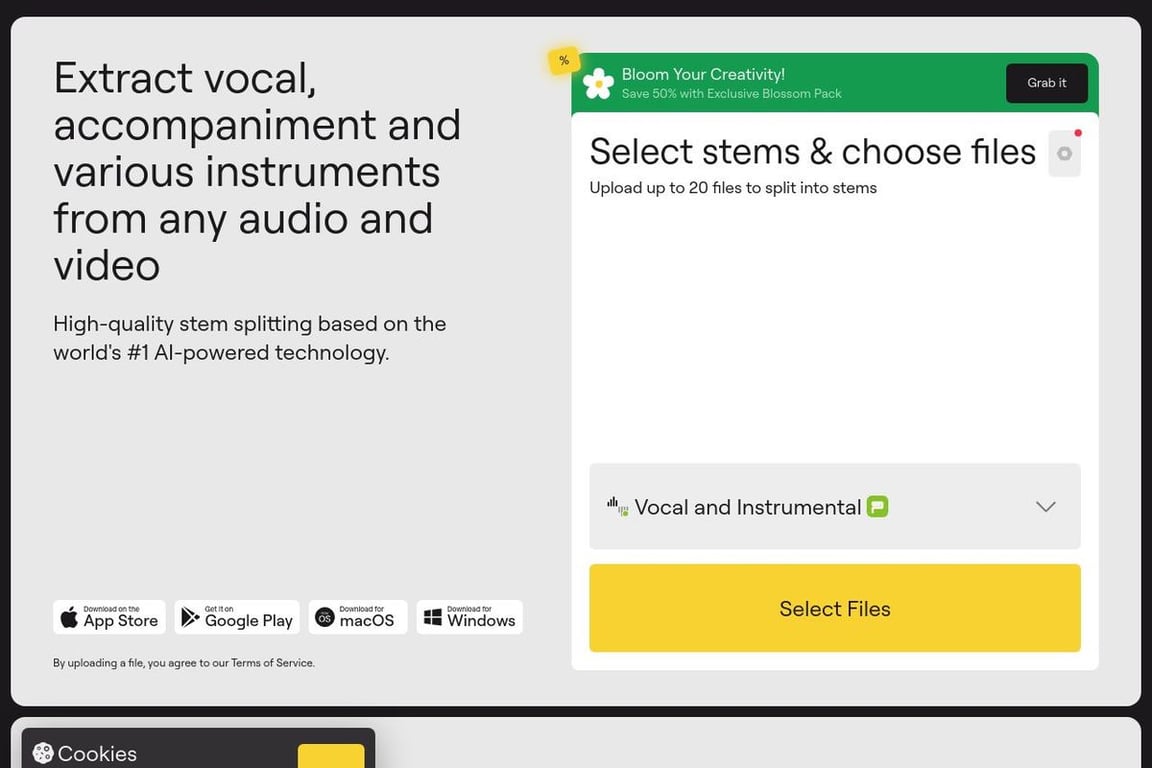Open the Download for macOS badge

click(358, 617)
